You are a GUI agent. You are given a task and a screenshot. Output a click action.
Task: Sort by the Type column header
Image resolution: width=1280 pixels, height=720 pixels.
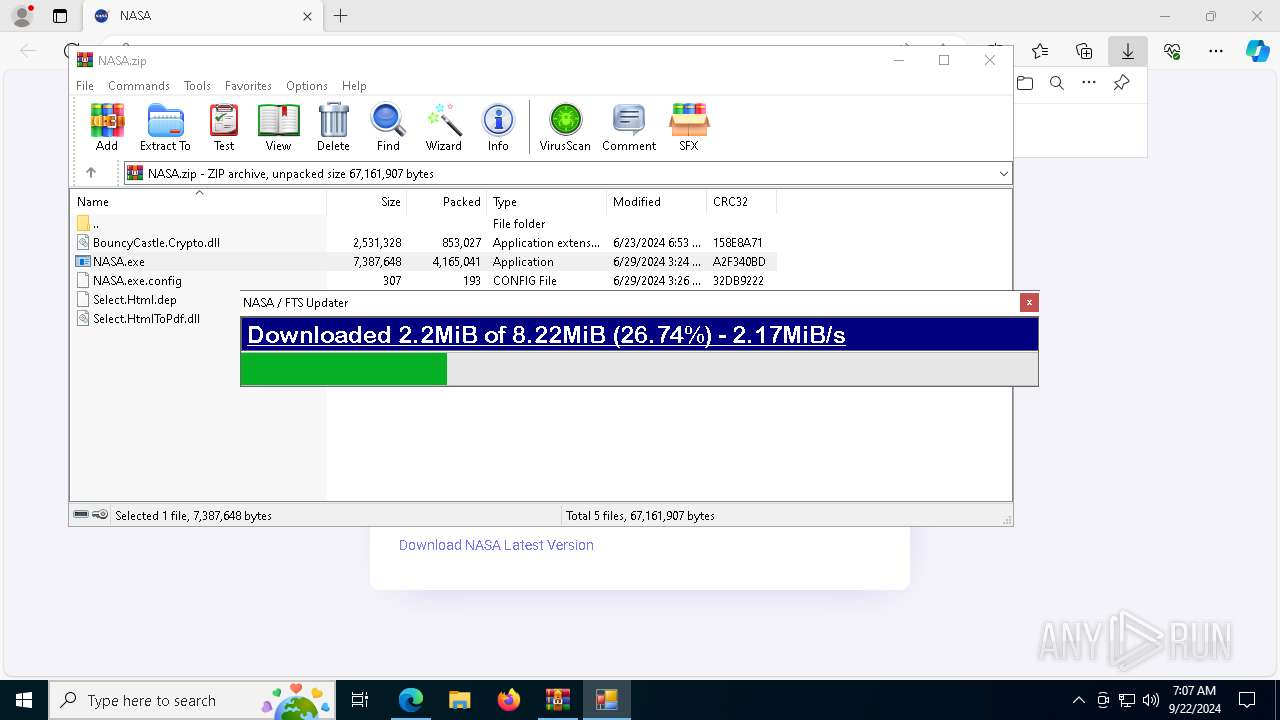pos(547,201)
